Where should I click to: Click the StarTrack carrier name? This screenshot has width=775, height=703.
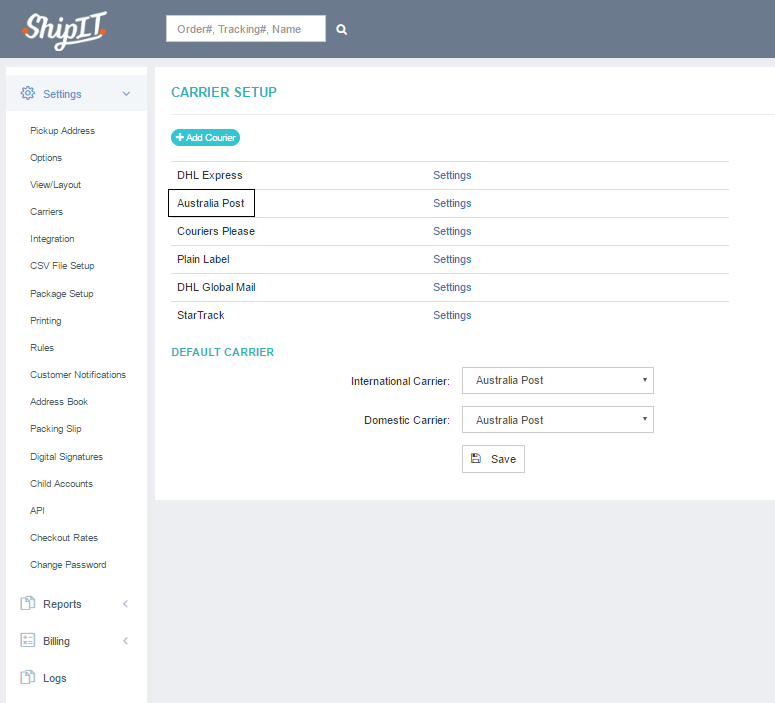[x=201, y=315]
